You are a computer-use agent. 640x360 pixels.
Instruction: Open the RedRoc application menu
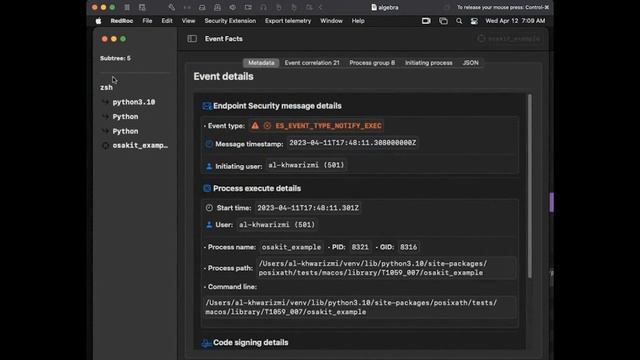[122, 21]
